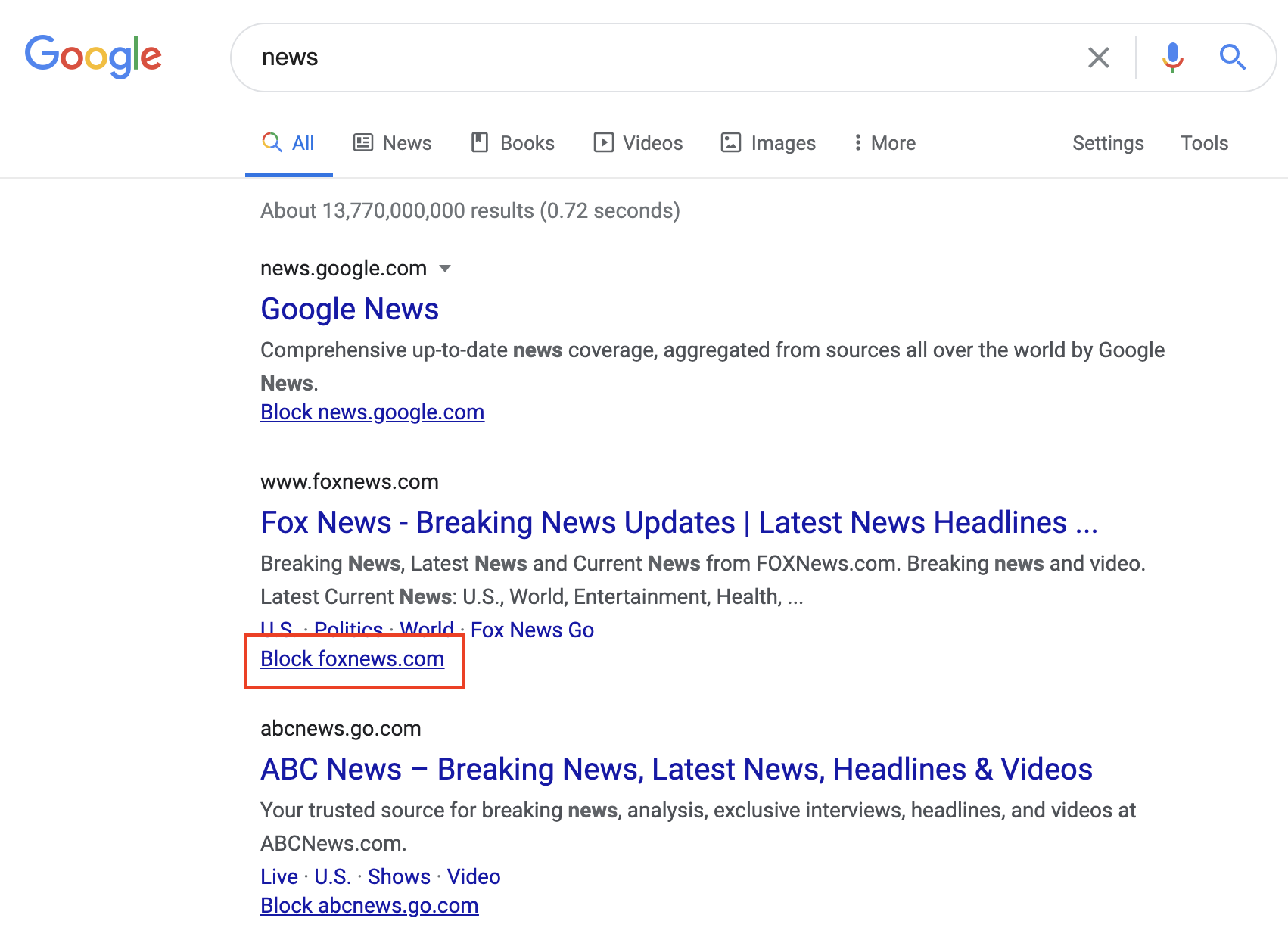The image size is (1288, 940).
Task: Open the Fox News headline link
Action: (x=678, y=523)
